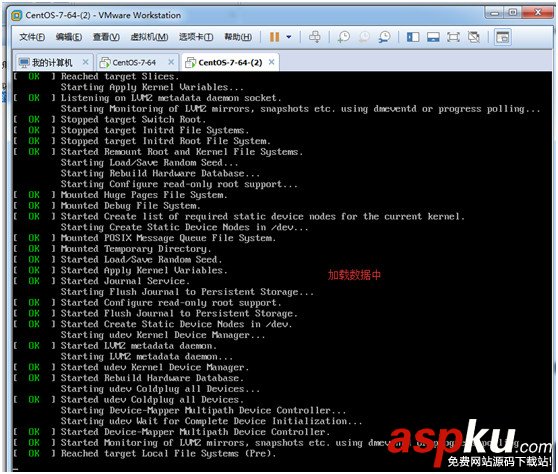Click 'Reached target Local File Systems (Pre).' line
Viewport: 558px width, 474px height.
pos(168,453)
